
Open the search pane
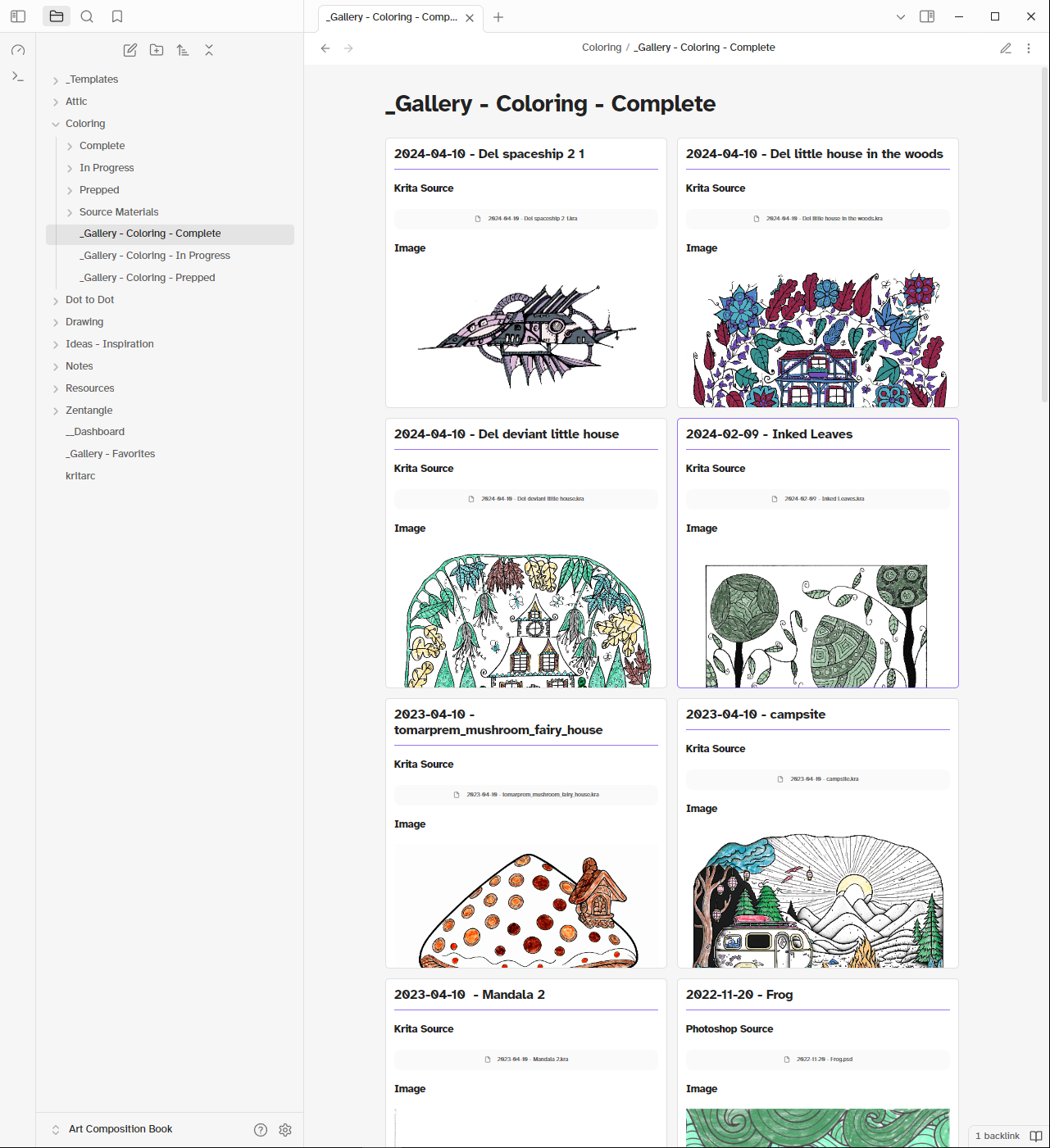86,16
